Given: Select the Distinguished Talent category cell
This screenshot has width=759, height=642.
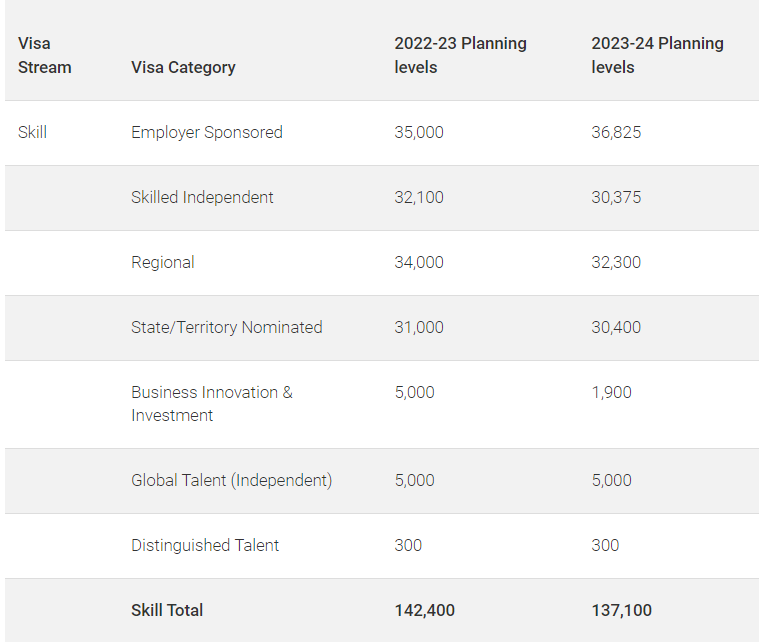Looking at the screenshot, I should (x=205, y=545).
